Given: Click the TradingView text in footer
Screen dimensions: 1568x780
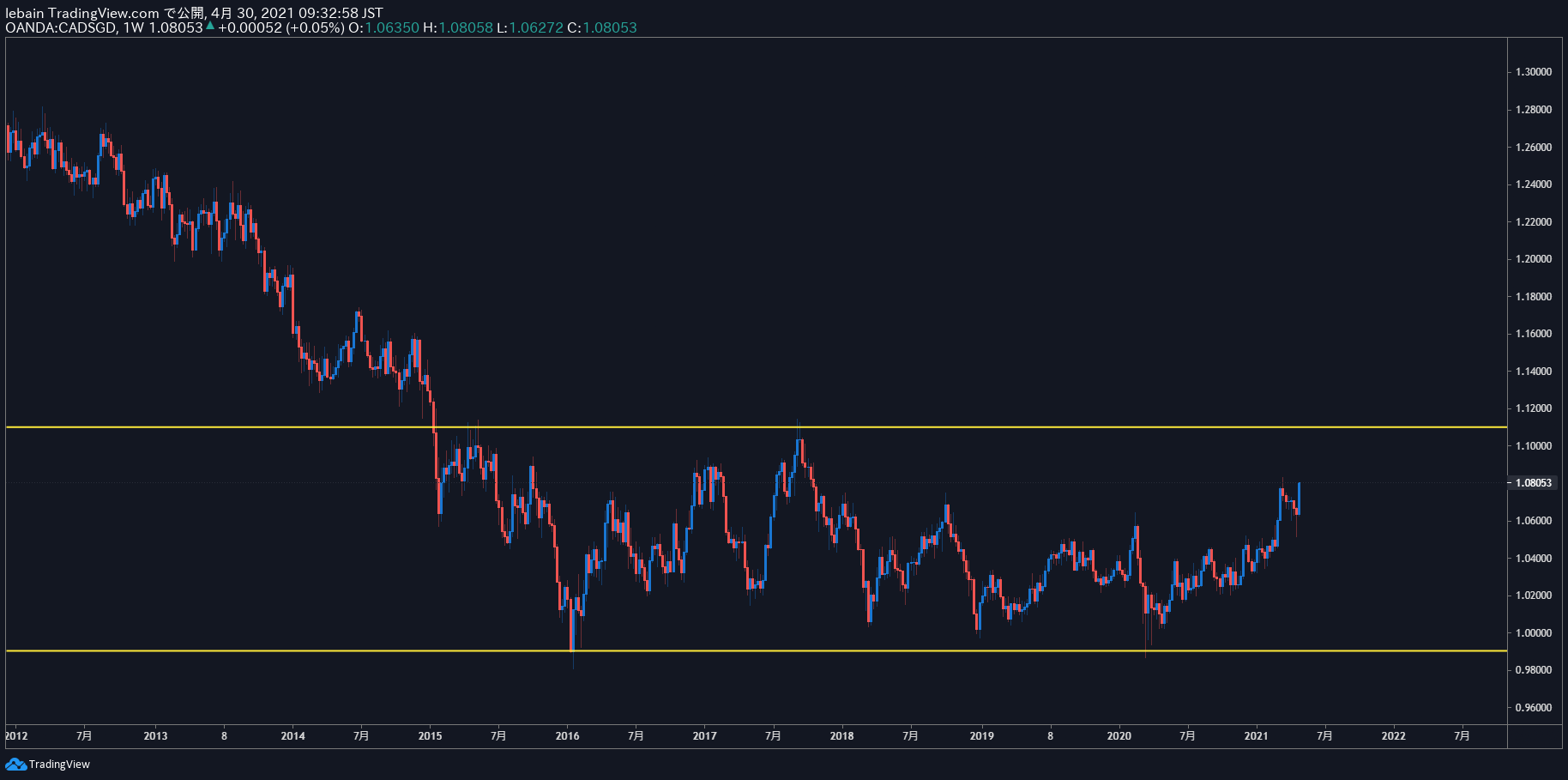Looking at the screenshot, I should coord(59,765).
